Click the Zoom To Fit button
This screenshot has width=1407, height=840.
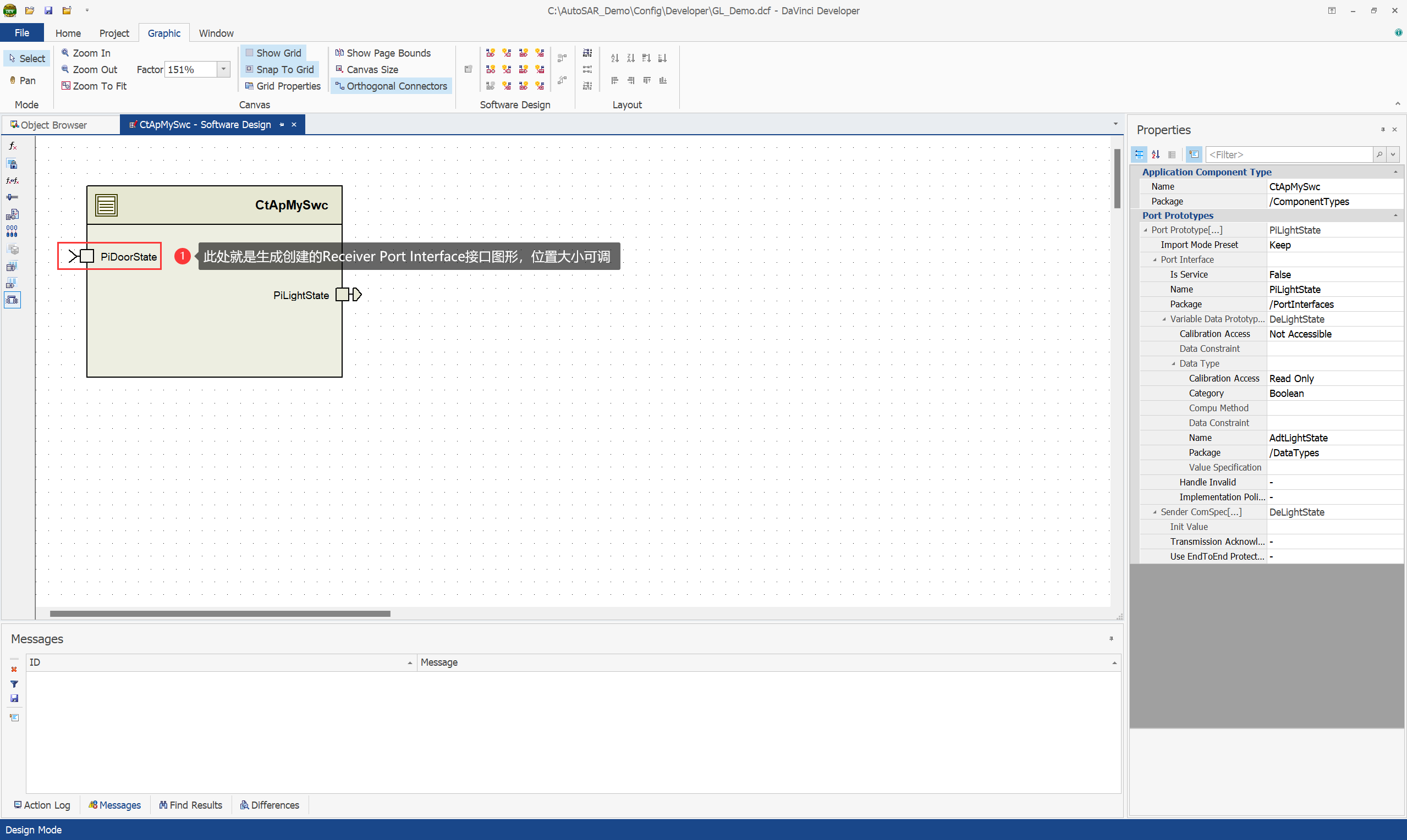(x=94, y=86)
